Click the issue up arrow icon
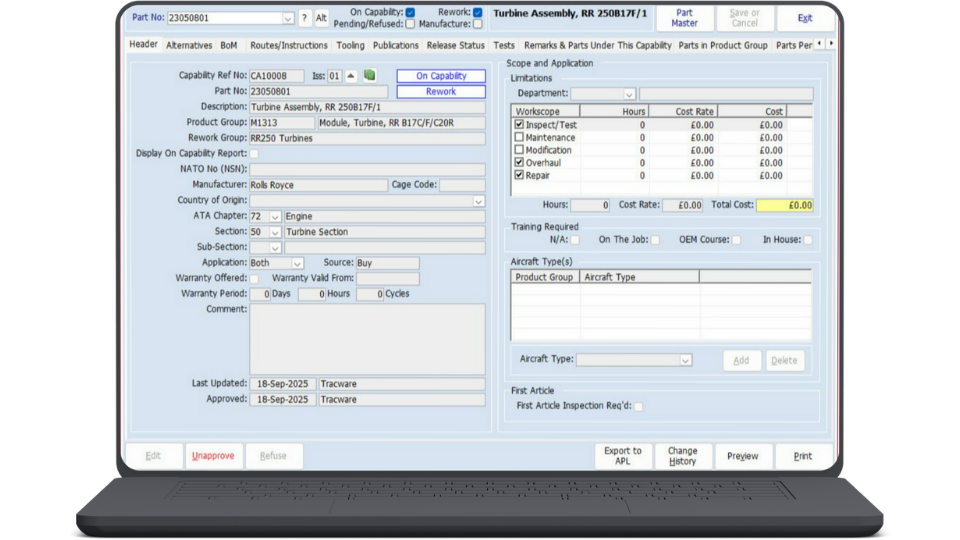Image resolution: width=960 pixels, height=540 pixels. (x=351, y=76)
